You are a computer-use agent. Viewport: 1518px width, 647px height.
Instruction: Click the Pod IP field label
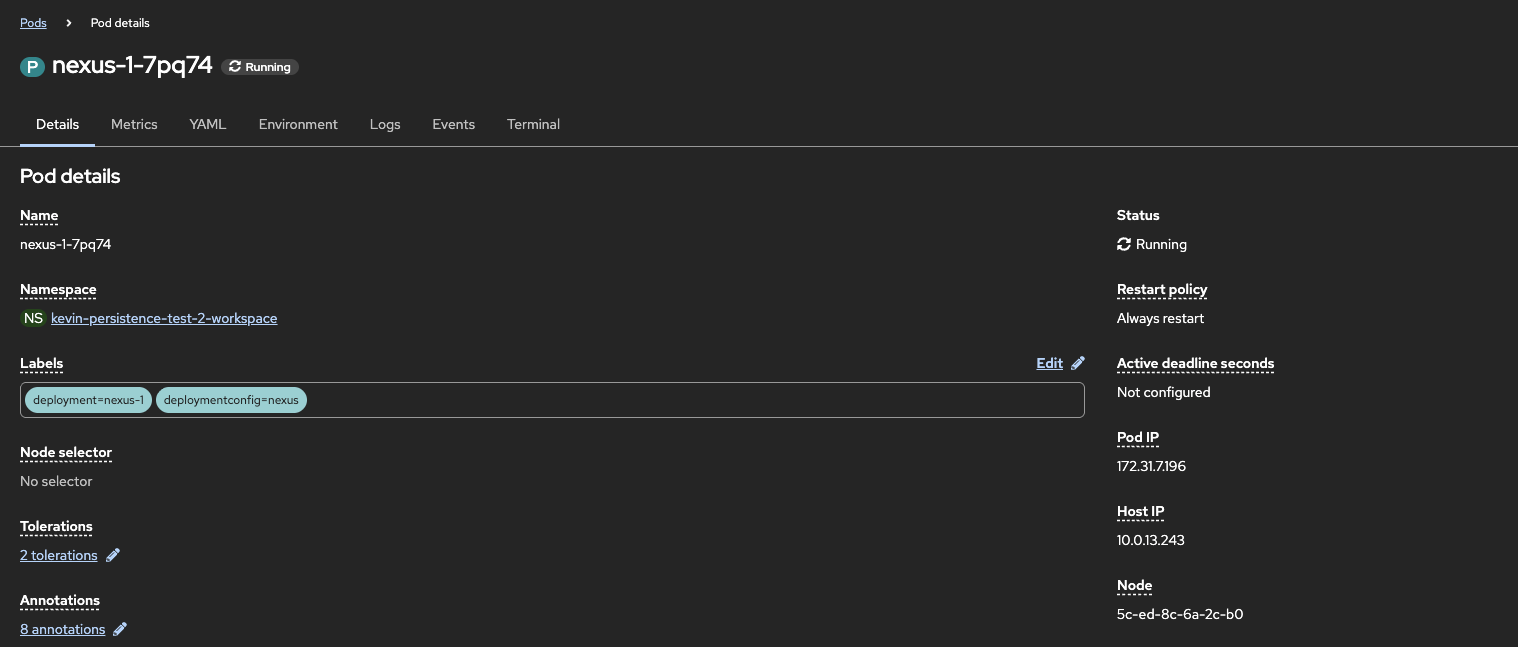(x=1138, y=437)
